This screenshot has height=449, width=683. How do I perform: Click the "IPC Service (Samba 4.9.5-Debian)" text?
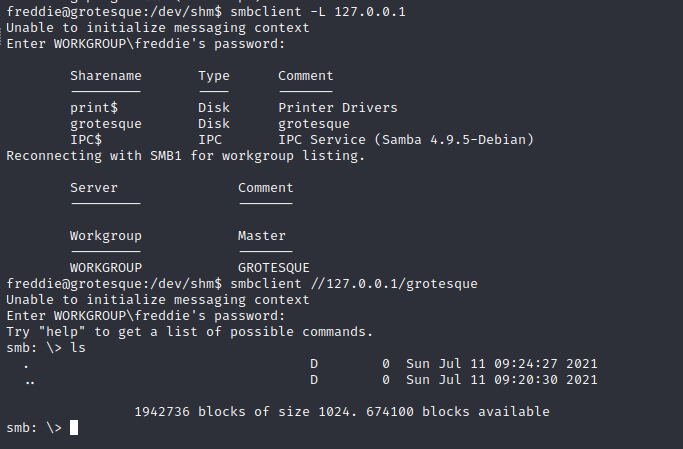coord(406,140)
